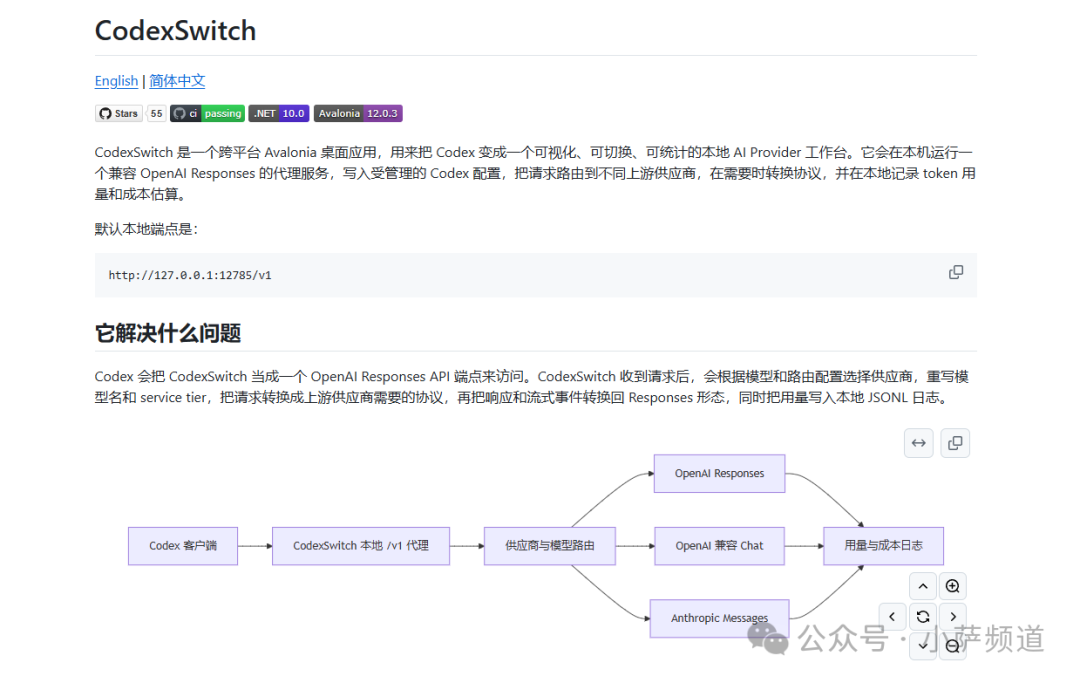Open the star count 55 badge
The image size is (1080, 683).
(x=156, y=114)
